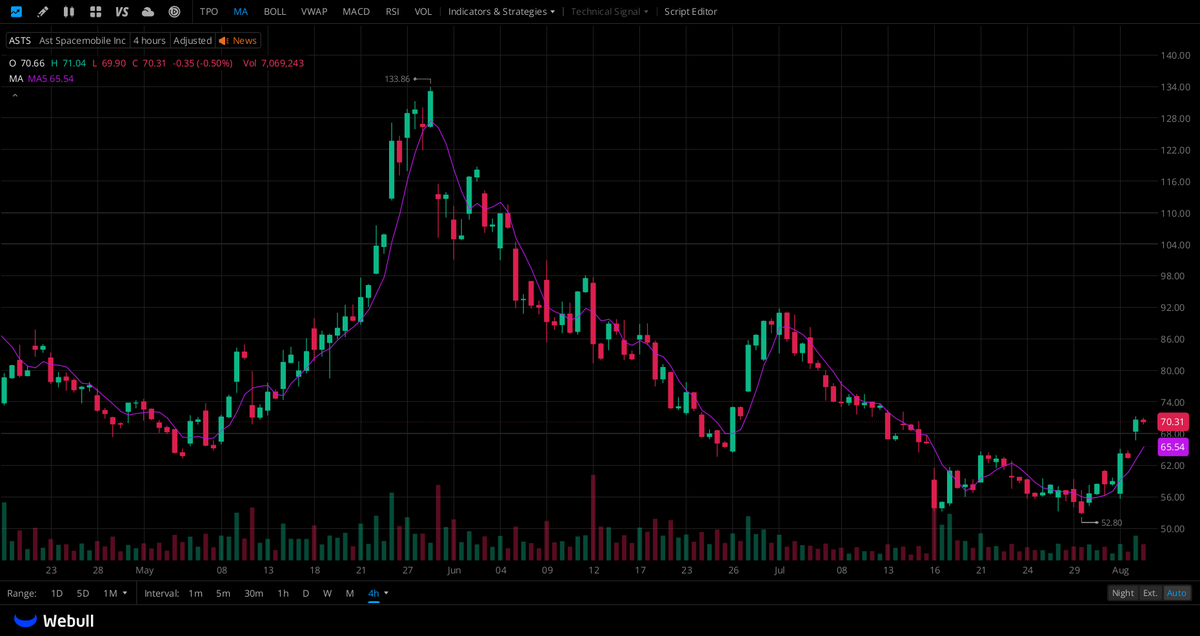Select the 5m interval

pyautogui.click(x=223, y=593)
